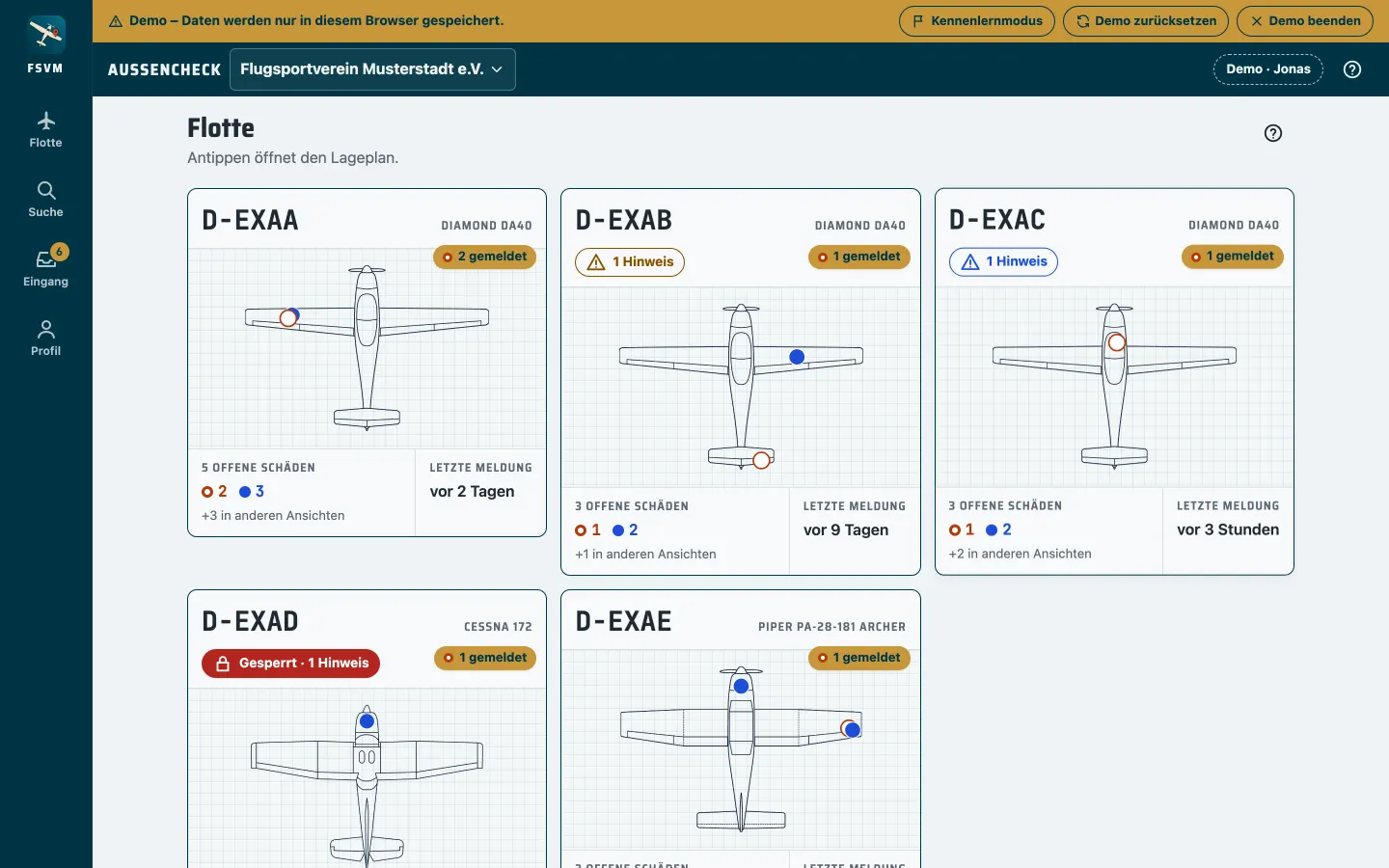This screenshot has height=868, width=1389.
Task: Click "+2 in anderen Ansichten" on D-EXAC
Action: pyautogui.click(x=1020, y=554)
